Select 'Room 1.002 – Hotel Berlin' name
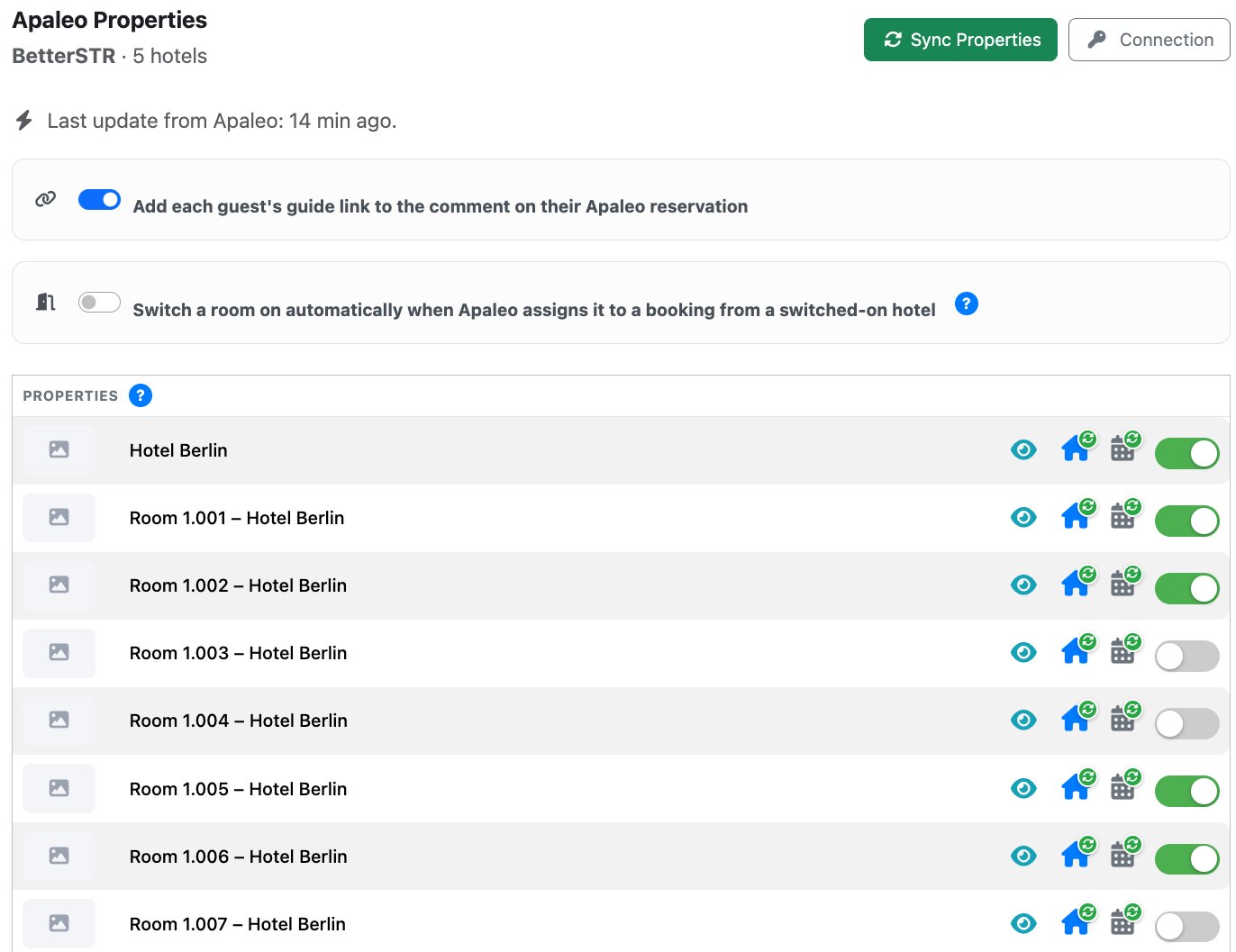The width and height of the screenshot is (1236, 952). [238, 585]
